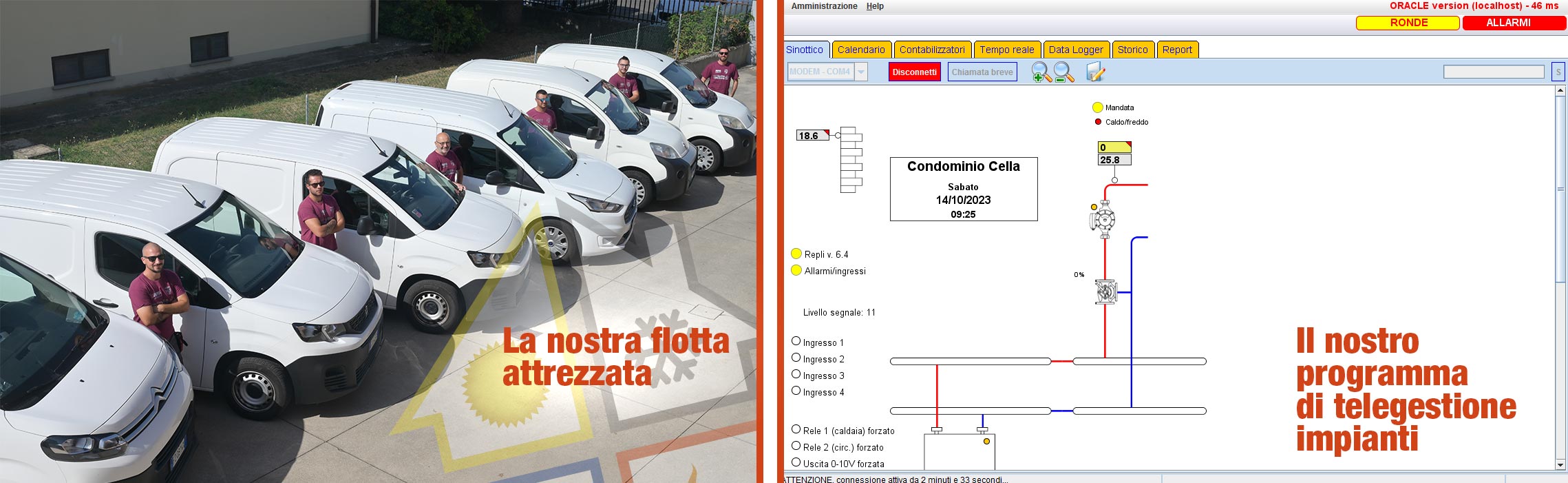Switch to the Calendario tab
1568x483 pixels.
[861, 50]
